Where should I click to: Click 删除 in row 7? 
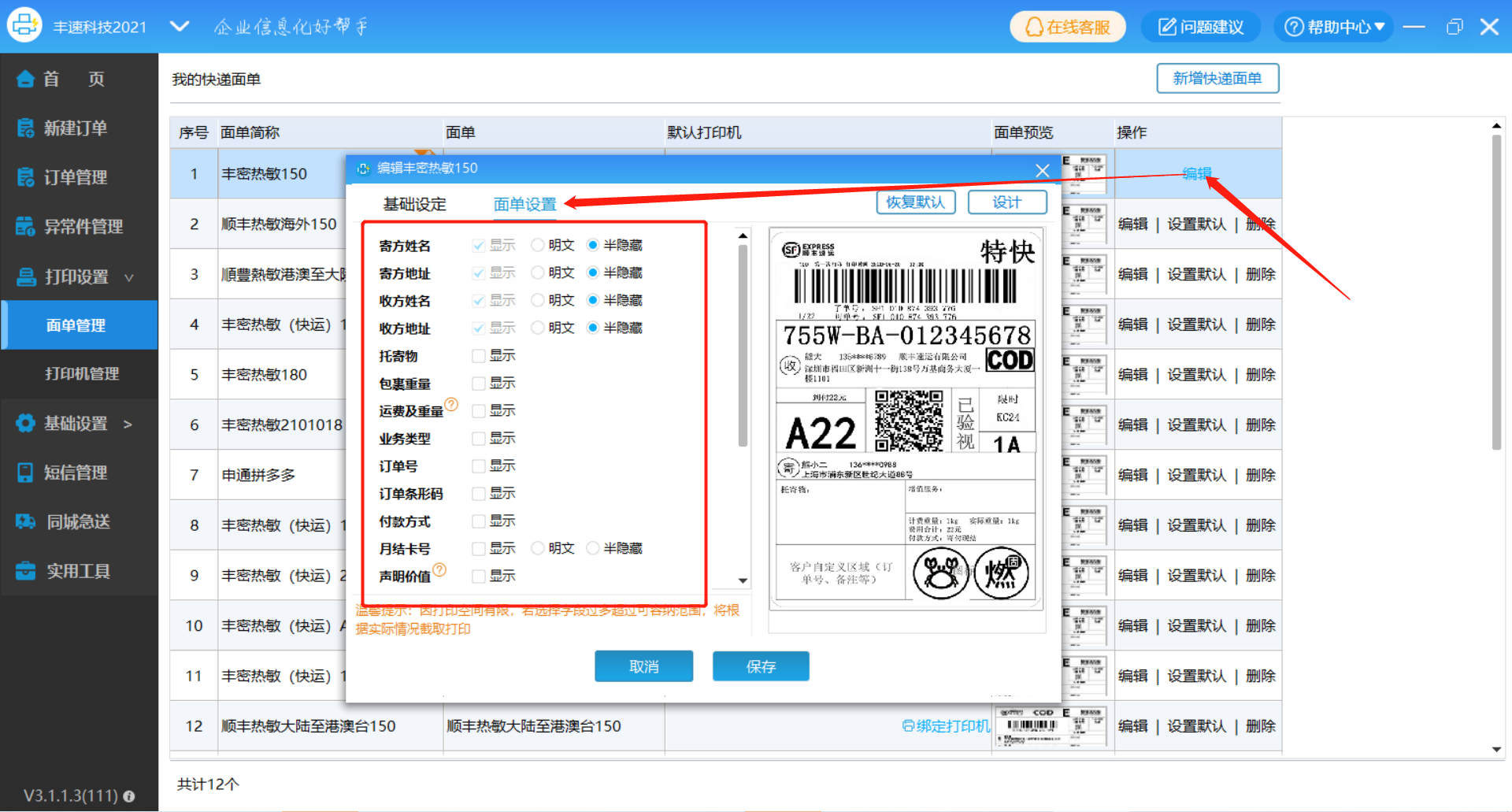tap(1260, 475)
